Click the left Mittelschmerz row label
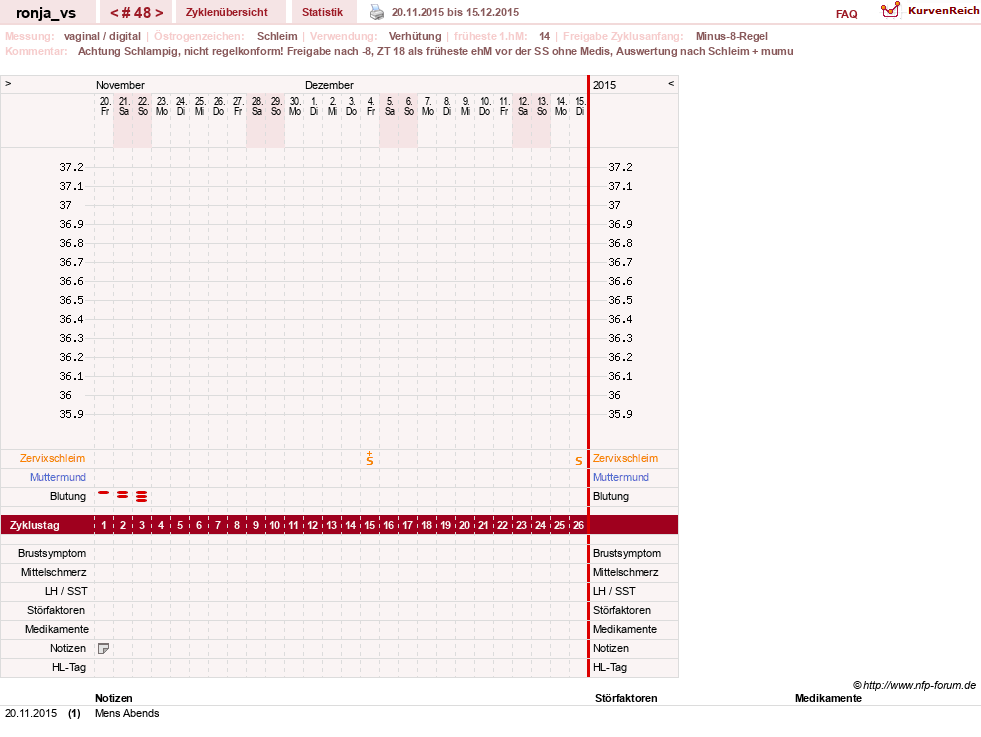This screenshot has height=737, width=981. (53, 572)
